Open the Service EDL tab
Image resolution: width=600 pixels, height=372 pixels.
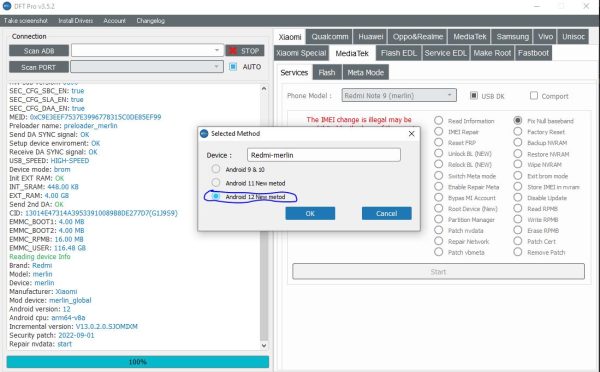[x=445, y=53]
